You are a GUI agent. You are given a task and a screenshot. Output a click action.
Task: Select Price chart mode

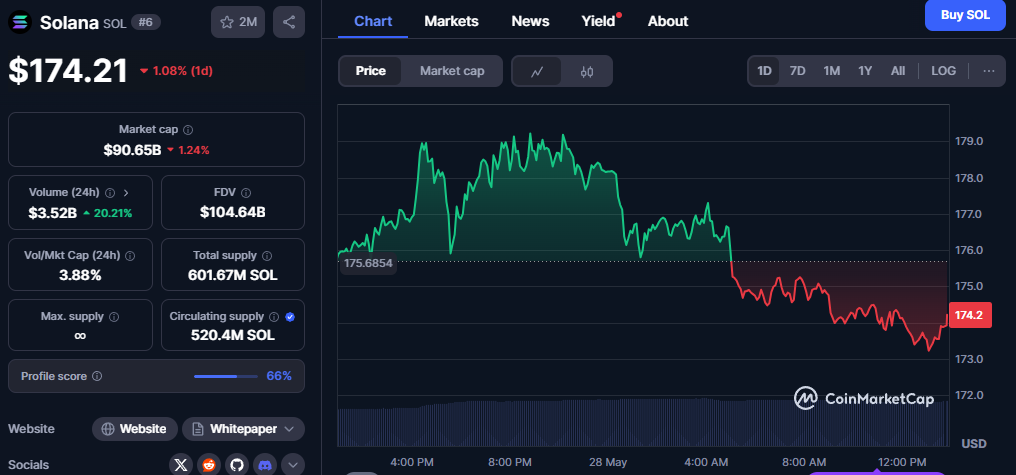tap(371, 71)
